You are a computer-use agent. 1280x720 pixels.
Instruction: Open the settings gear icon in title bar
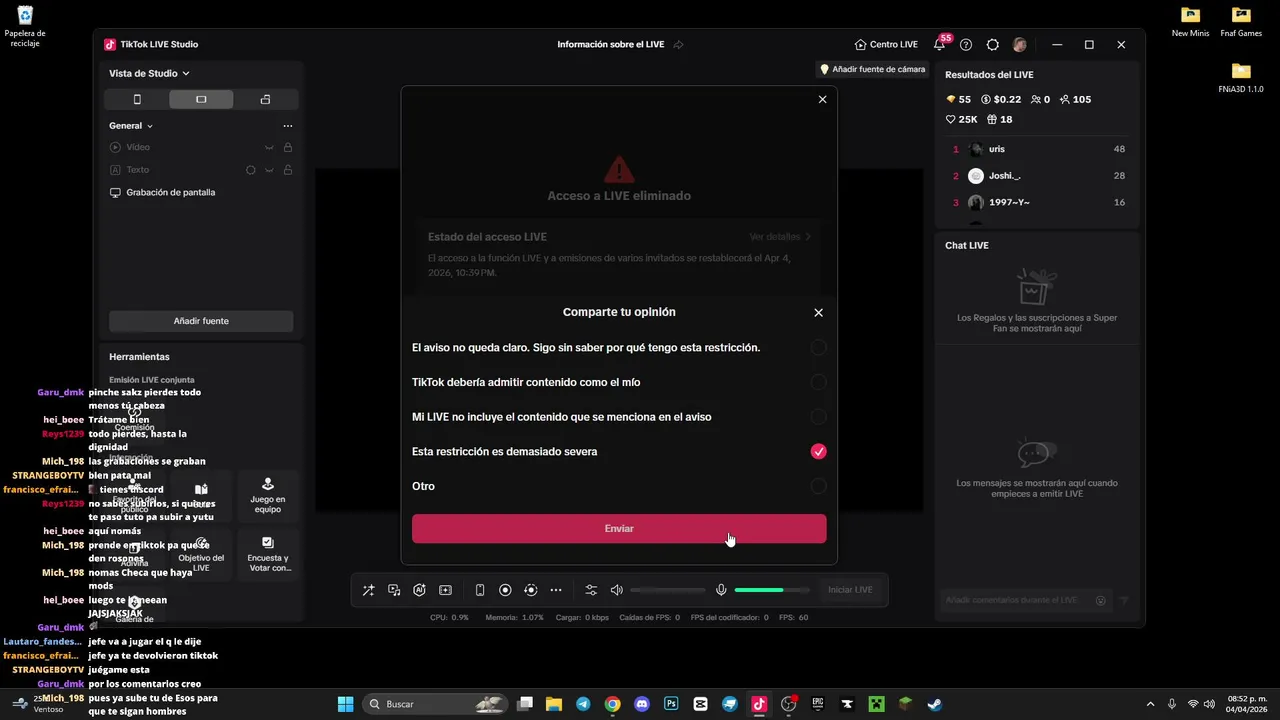pyautogui.click(x=993, y=45)
